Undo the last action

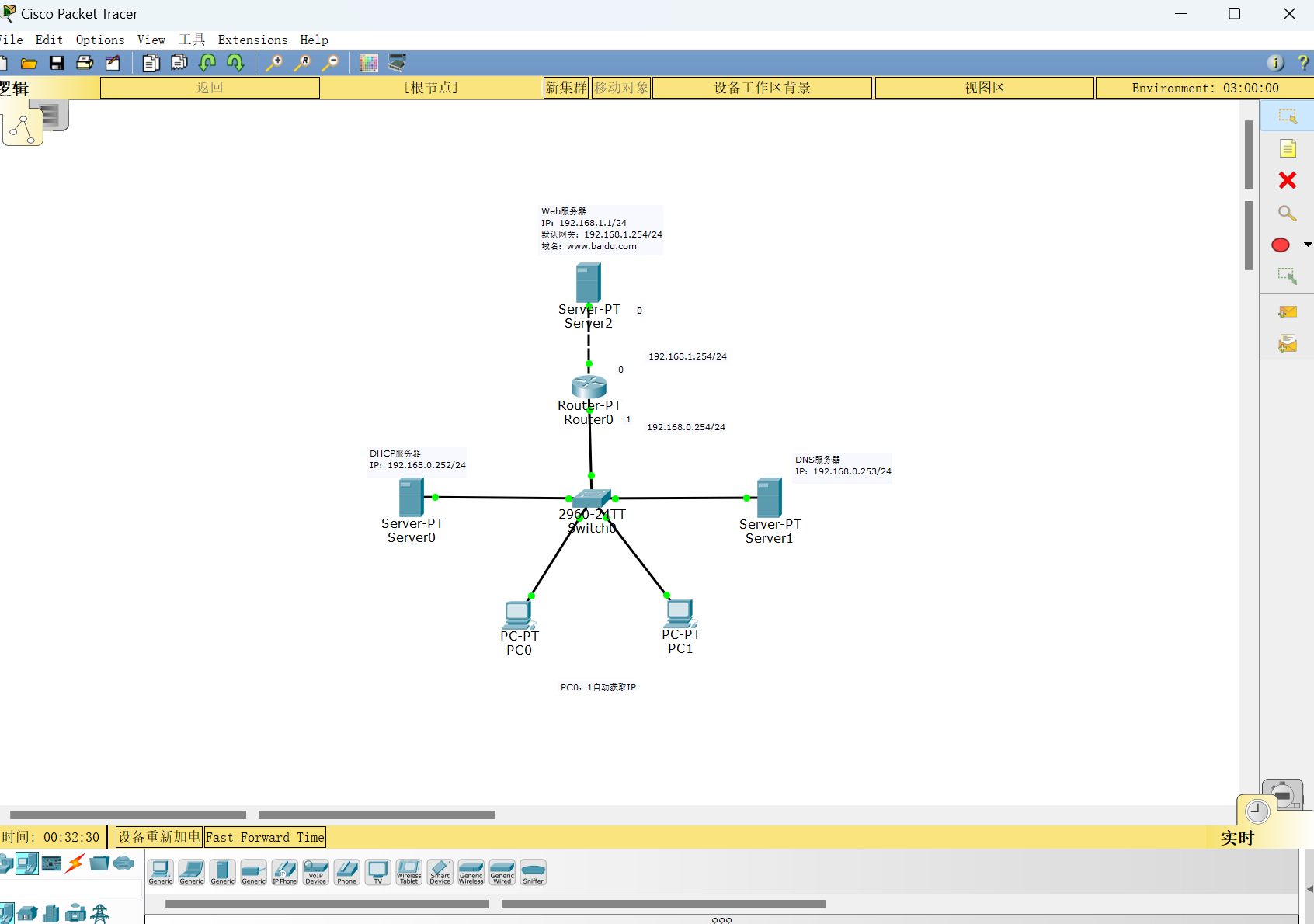pos(207,63)
